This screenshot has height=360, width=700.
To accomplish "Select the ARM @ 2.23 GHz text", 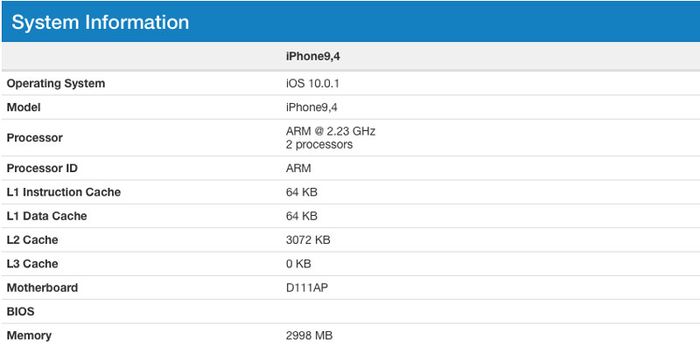I will pyautogui.click(x=331, y=131).
